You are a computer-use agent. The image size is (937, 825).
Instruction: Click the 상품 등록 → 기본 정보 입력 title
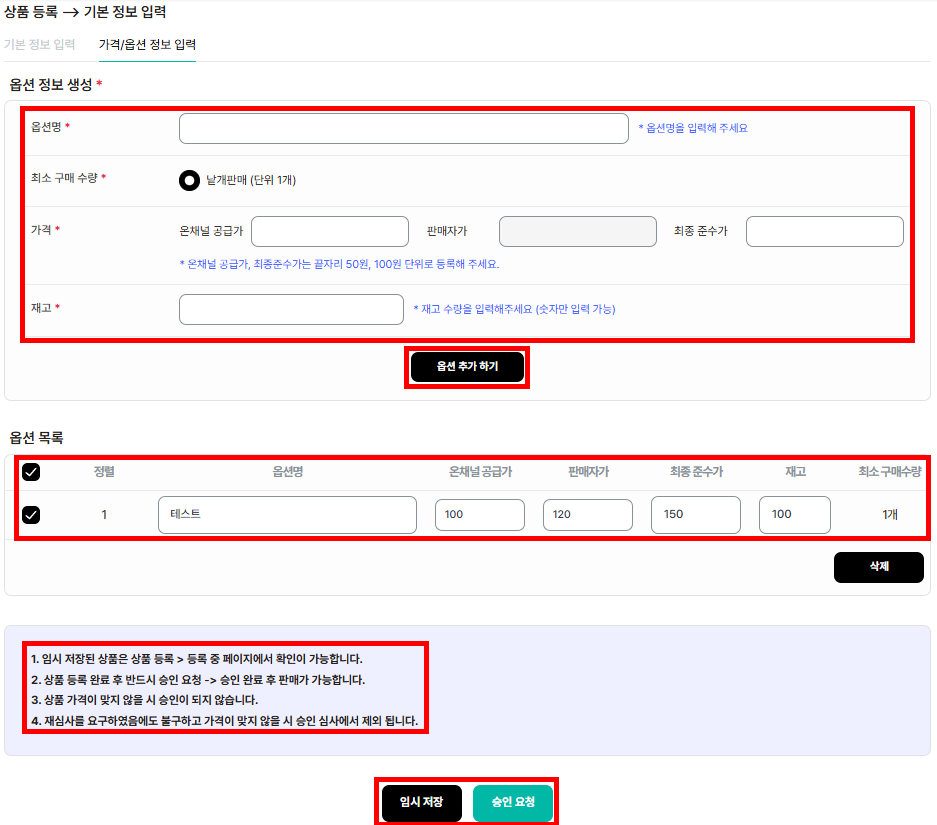point(85,11)
